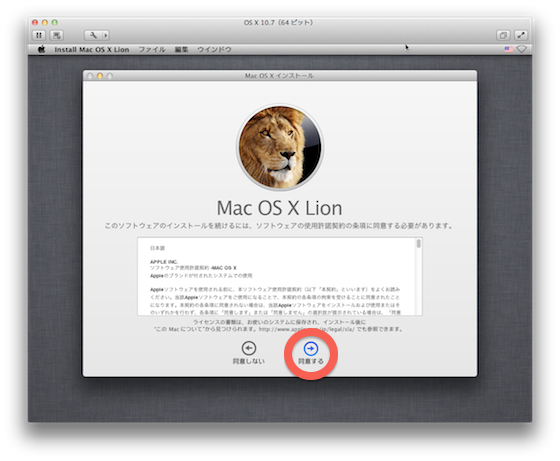Zoom the OS X 10.7 VM window

point(54,22)
